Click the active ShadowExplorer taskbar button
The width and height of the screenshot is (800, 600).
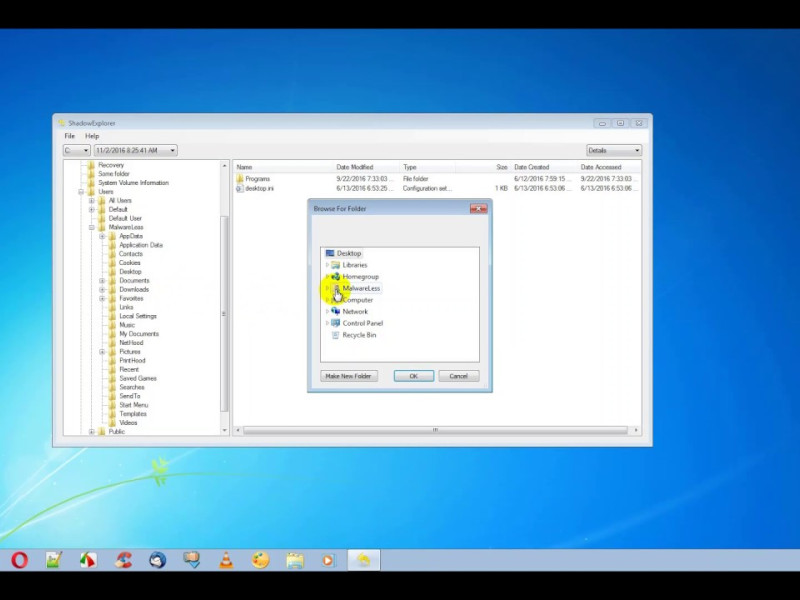tap(363, 560)
